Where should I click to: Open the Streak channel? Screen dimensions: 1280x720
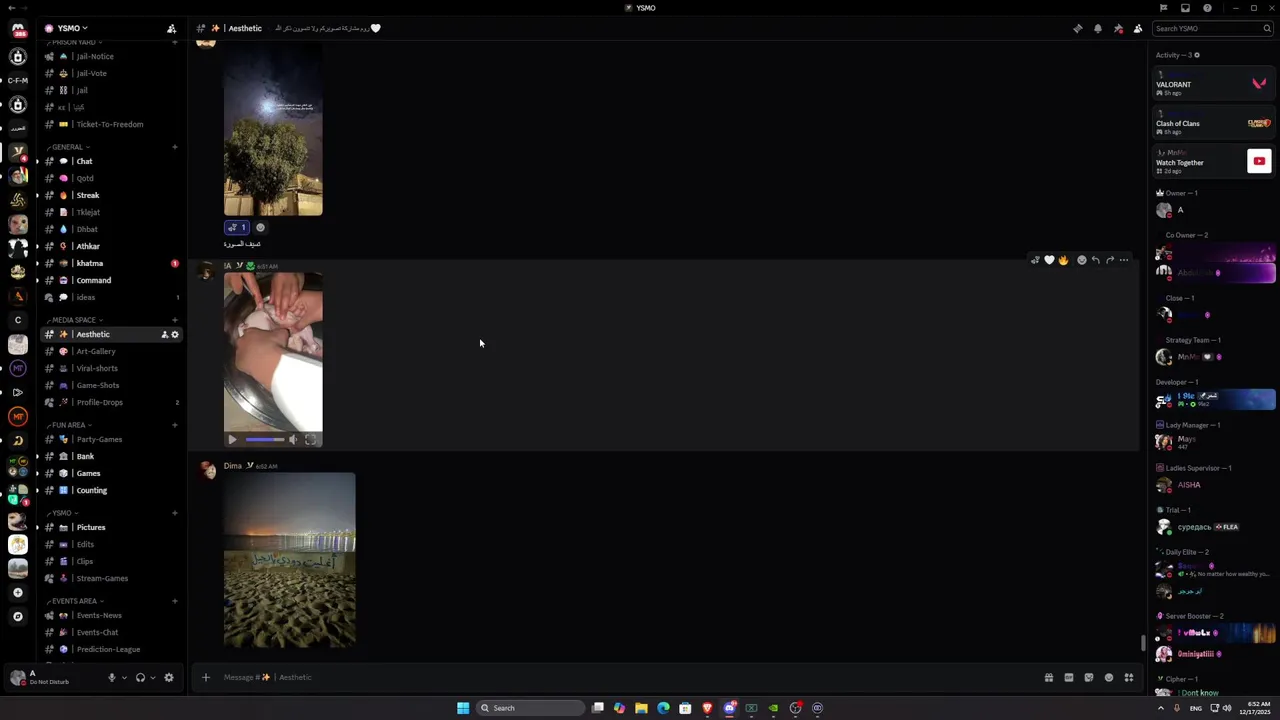coord(112,195)
